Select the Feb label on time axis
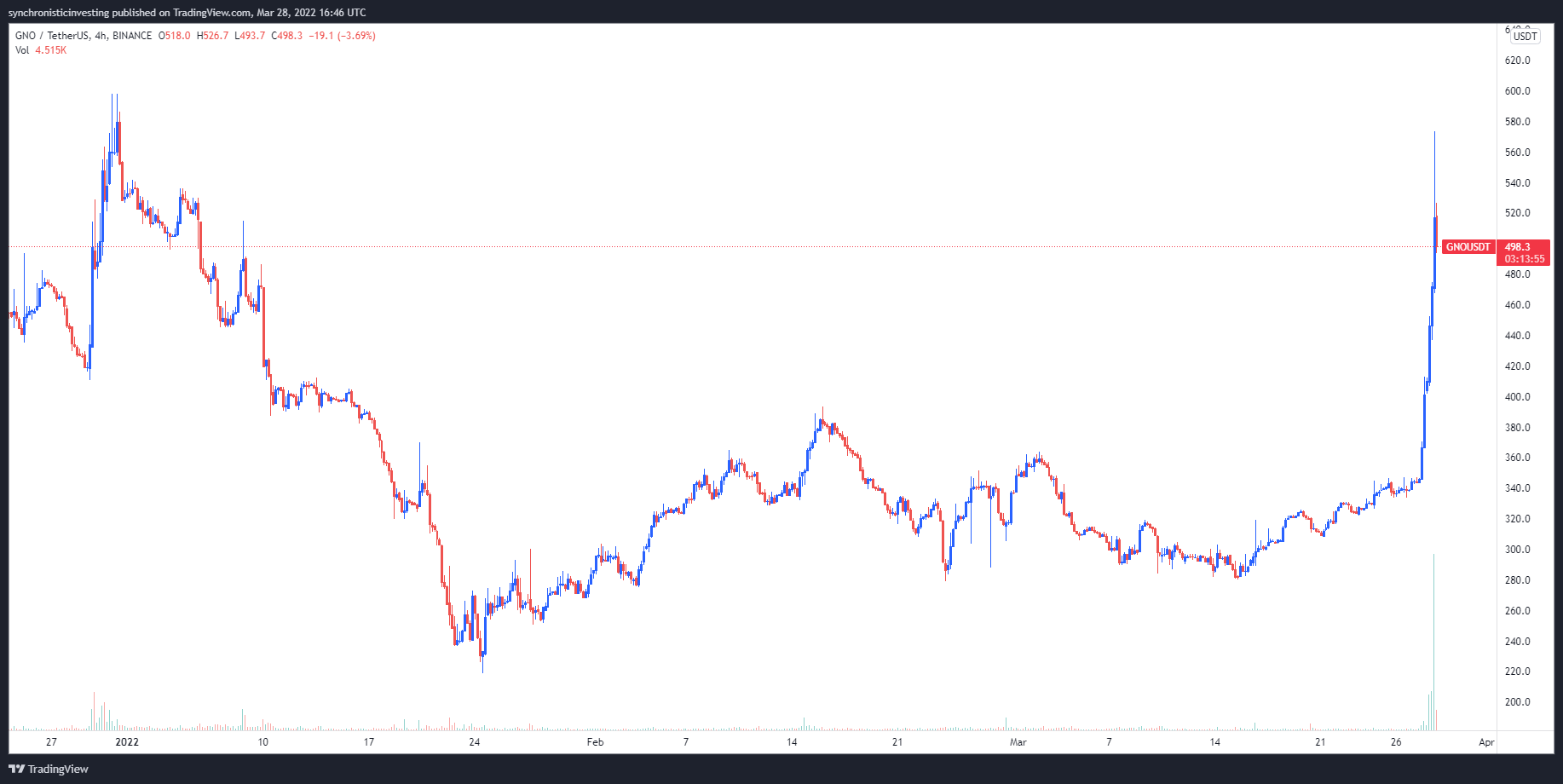 point(595,742)
